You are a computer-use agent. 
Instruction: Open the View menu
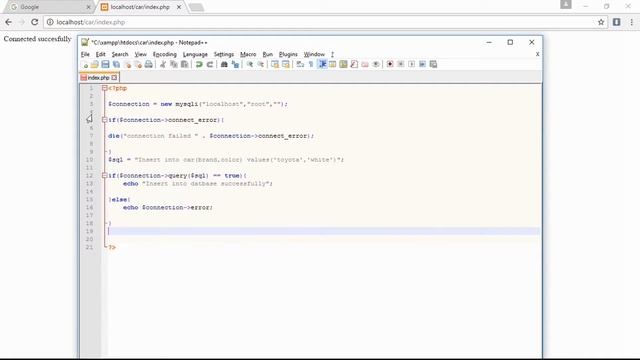(x=140, y=54)
